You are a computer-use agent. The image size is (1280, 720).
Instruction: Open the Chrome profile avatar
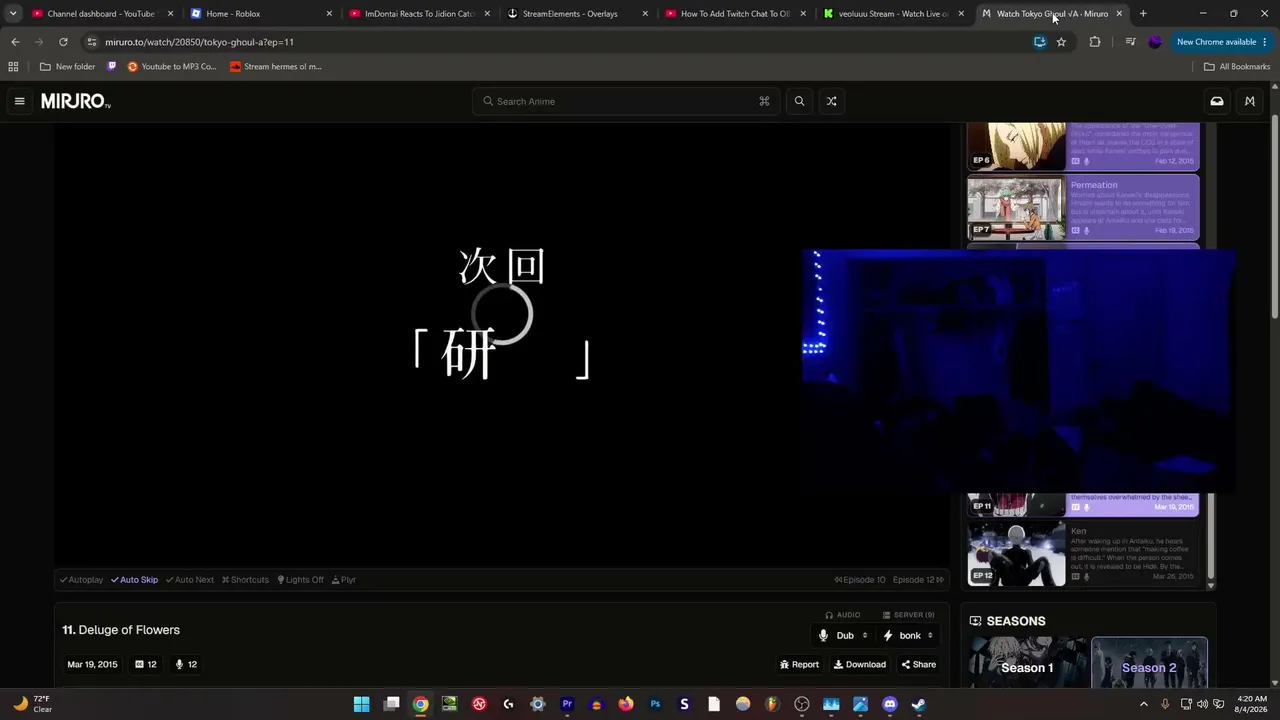[x=1155, y=42]
